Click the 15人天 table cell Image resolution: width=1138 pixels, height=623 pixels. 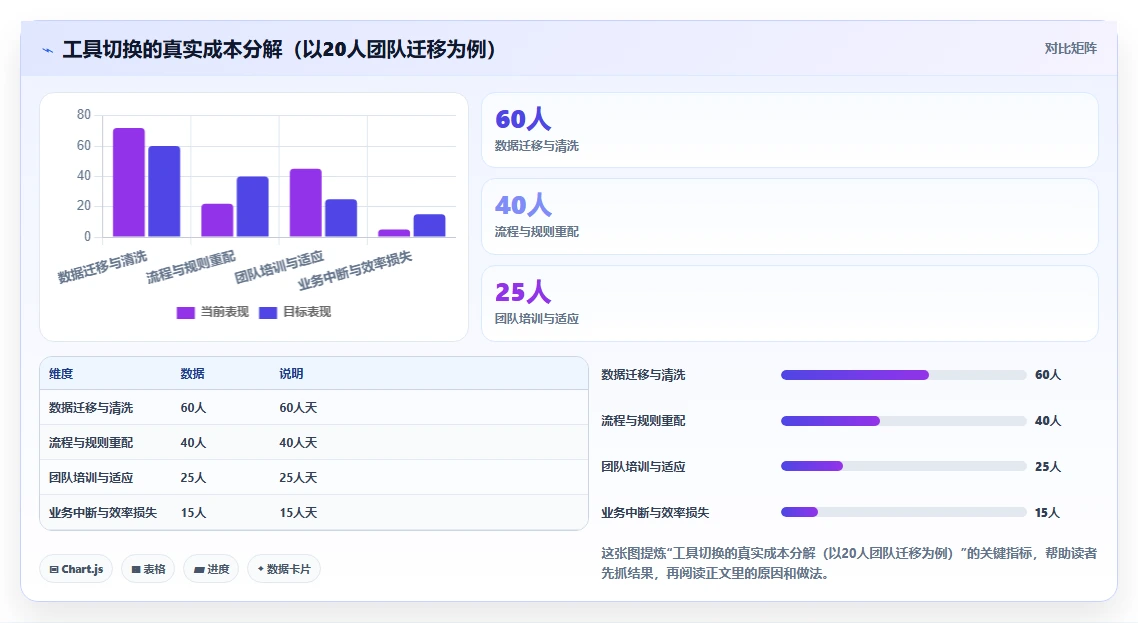[x=298, y=513]
